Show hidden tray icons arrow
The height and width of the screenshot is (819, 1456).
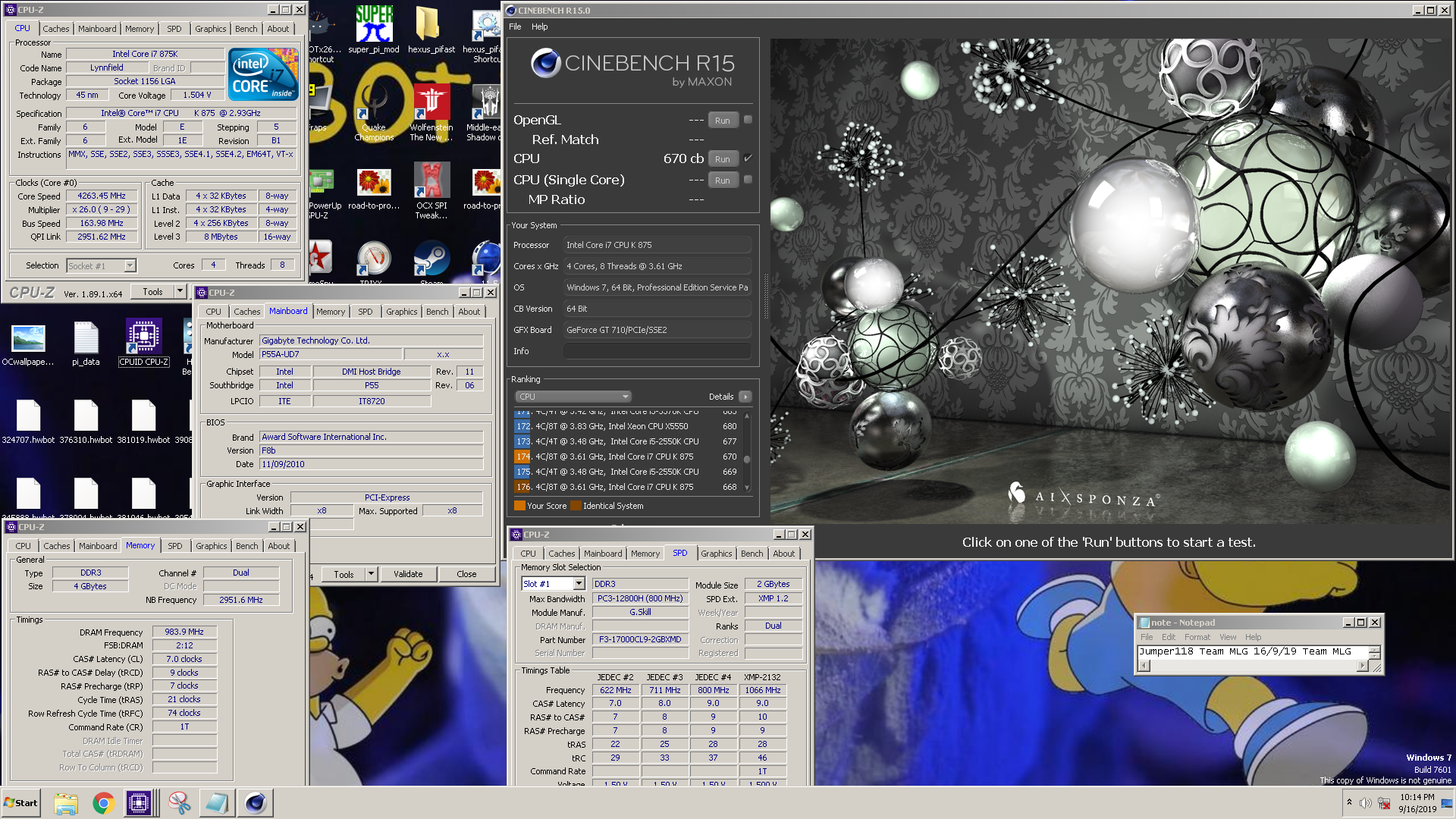click(x=1349, y=802)
